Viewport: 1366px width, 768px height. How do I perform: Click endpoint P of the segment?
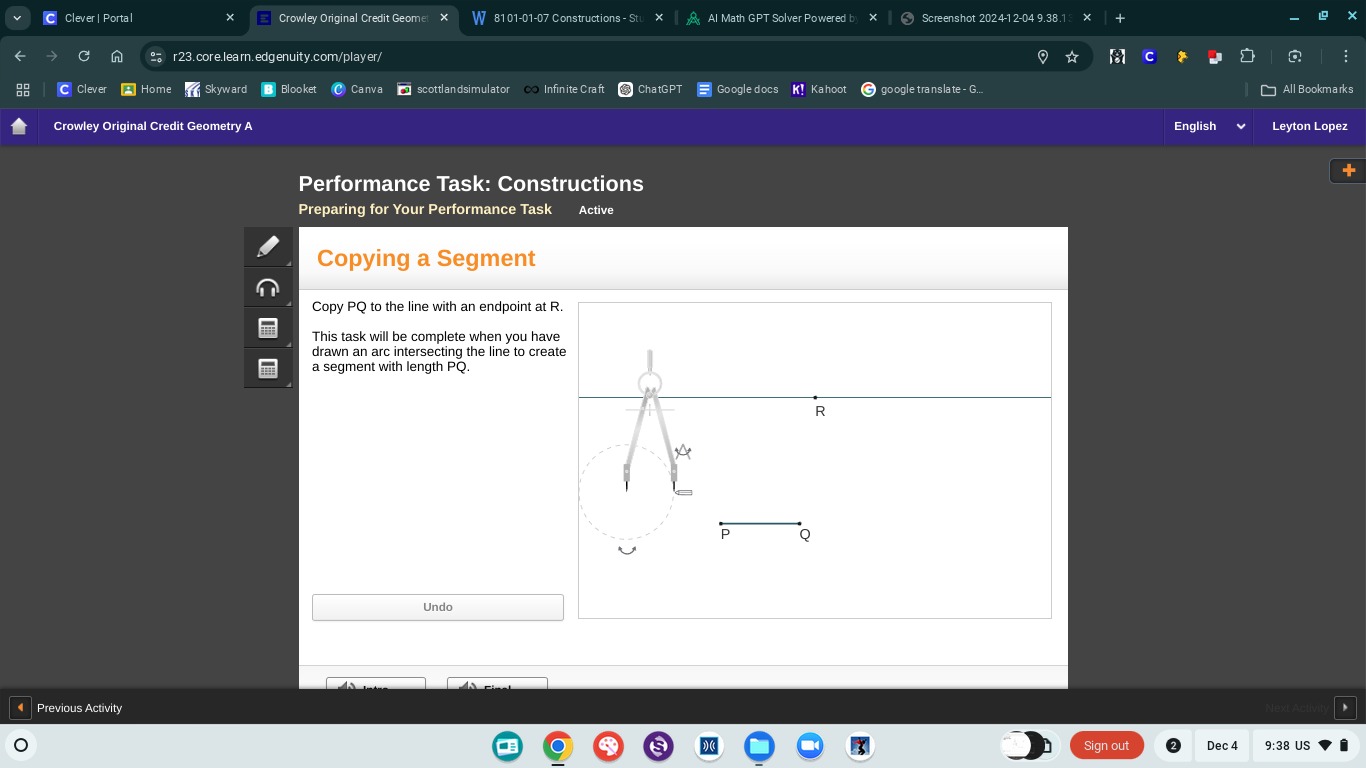pyautogui.click(x=721, y=523)
